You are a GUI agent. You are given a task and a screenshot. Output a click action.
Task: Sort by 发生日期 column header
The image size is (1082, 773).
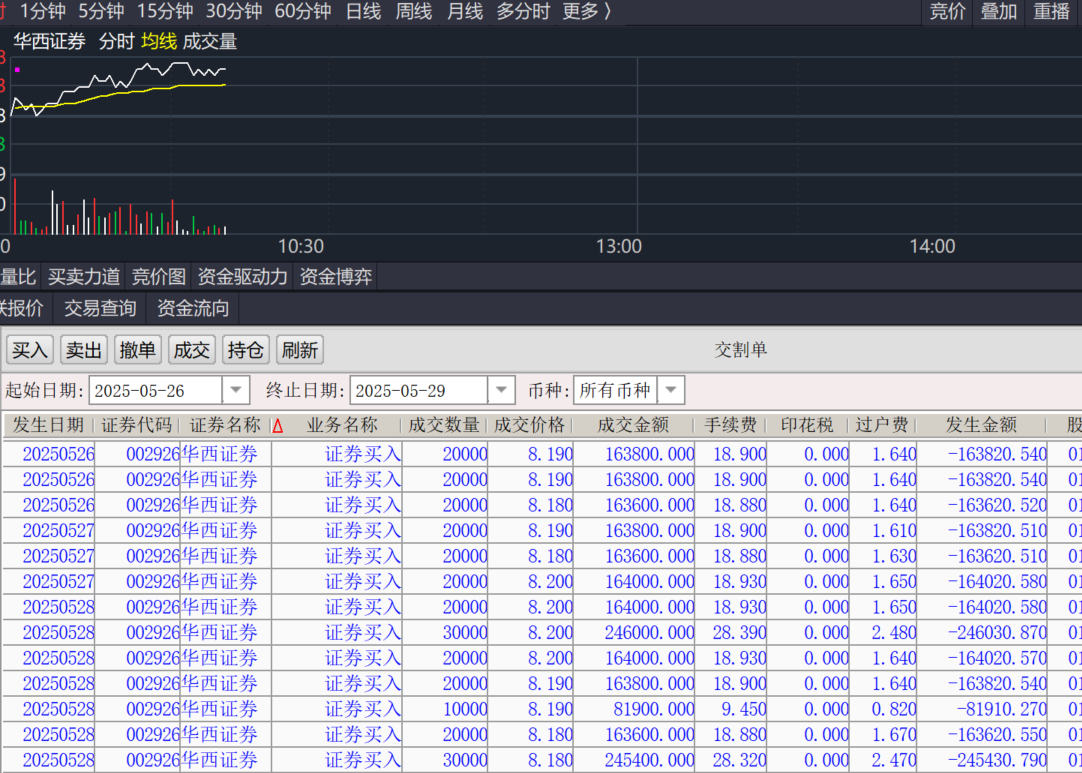pos(48,425)
